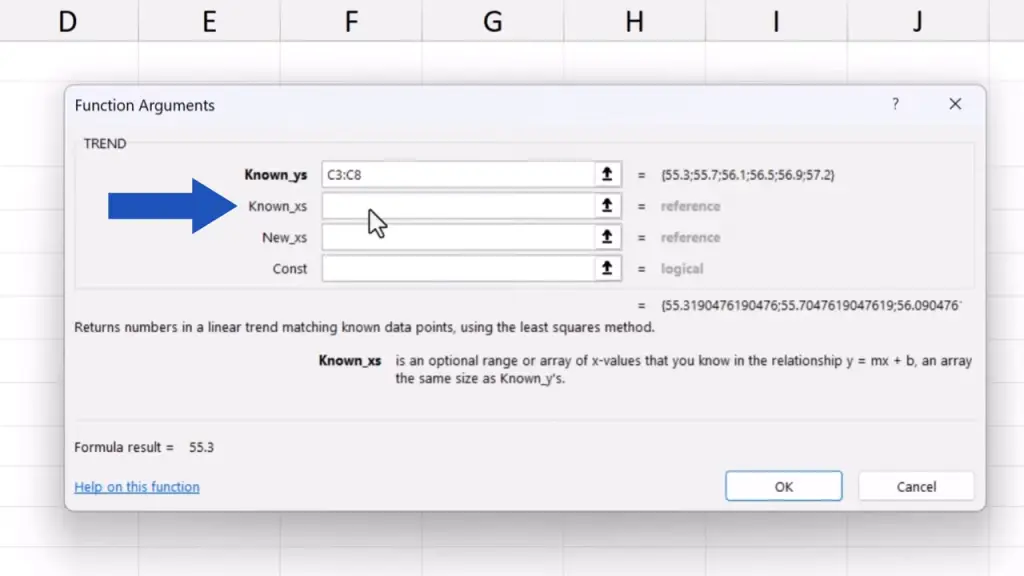Close the Function Arguments dialog
1024x576 pixels.
pos(955,104)
